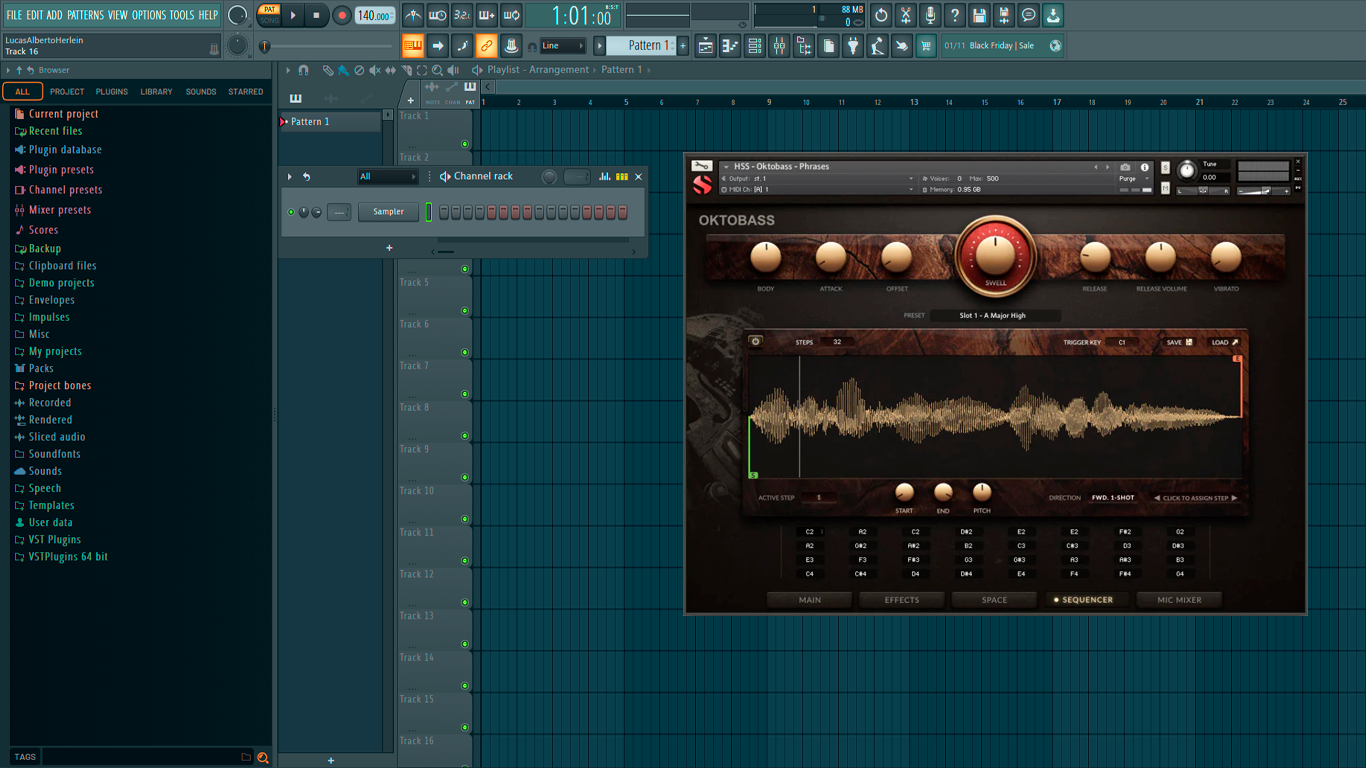Switch browser to SOUNDS tab
1366x768 pixels.
201,91
